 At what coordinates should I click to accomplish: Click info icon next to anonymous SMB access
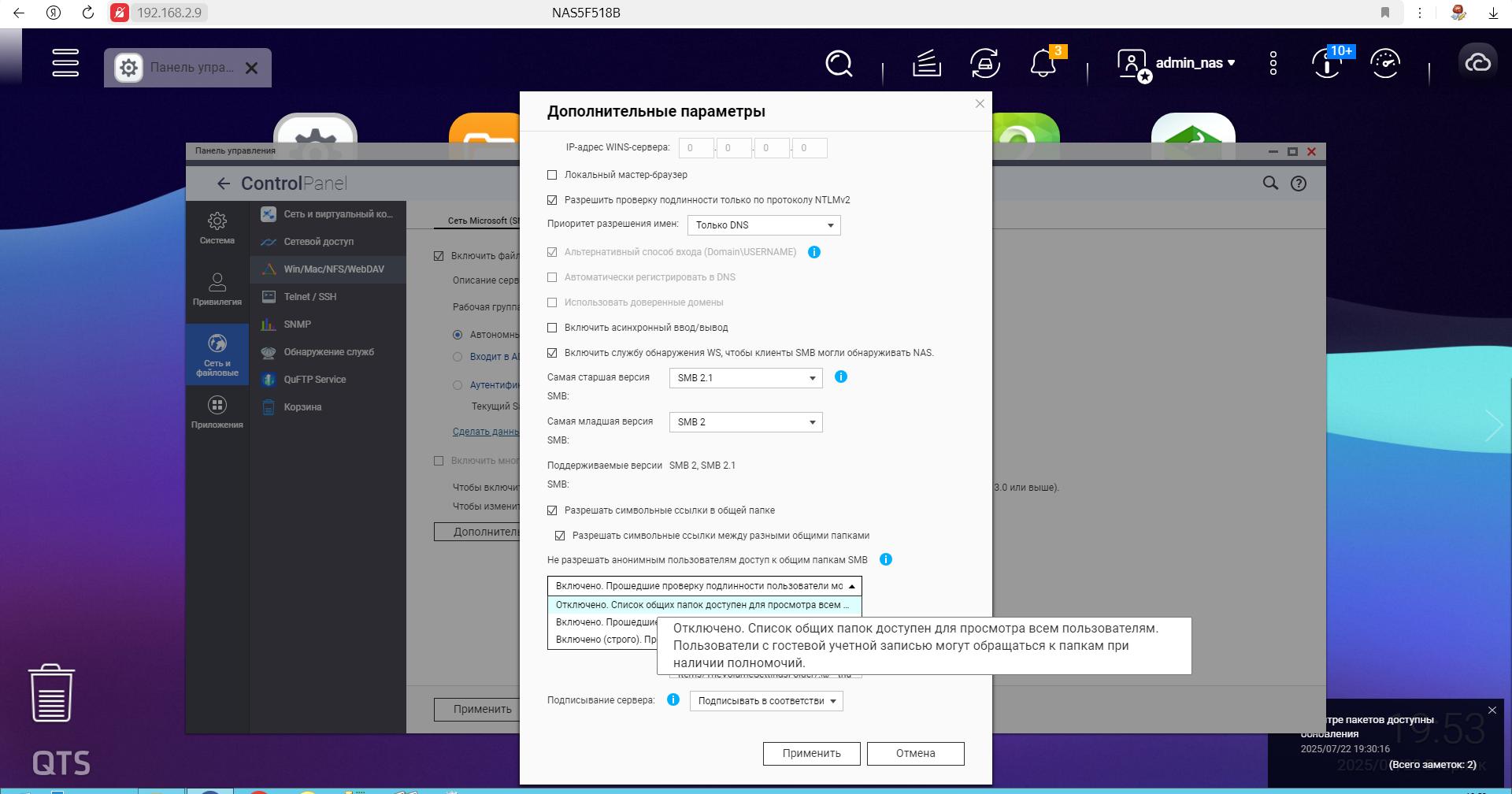coord(885,559)
